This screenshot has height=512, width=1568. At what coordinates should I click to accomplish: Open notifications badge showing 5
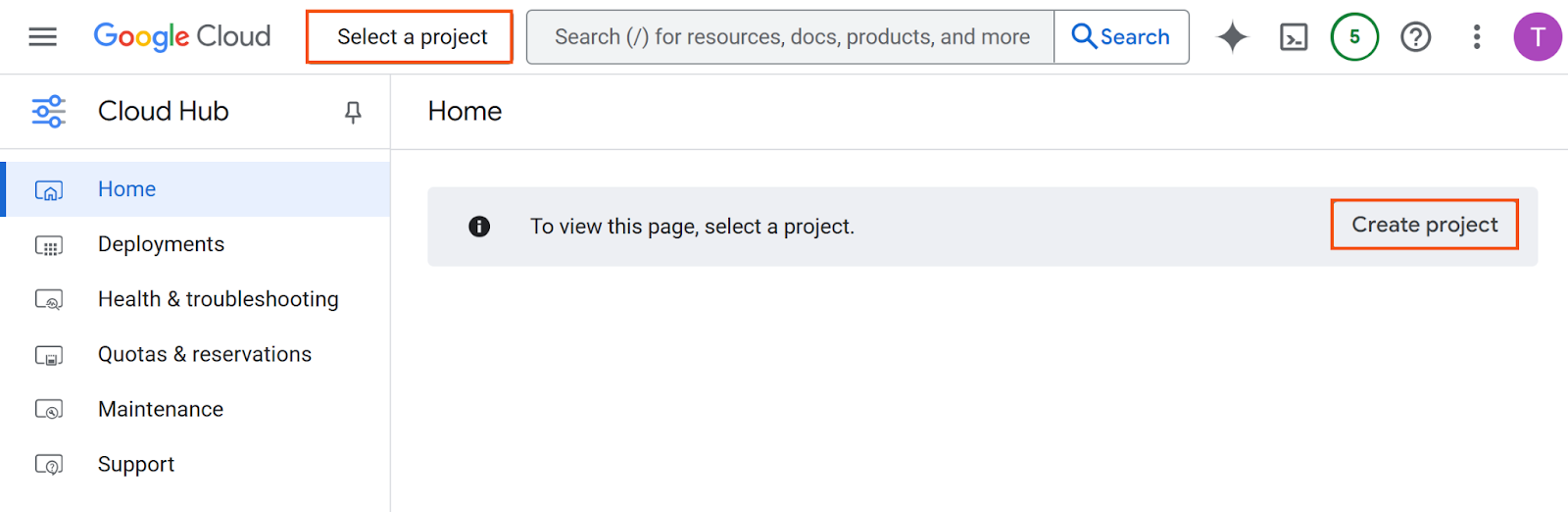point(1354,37)
